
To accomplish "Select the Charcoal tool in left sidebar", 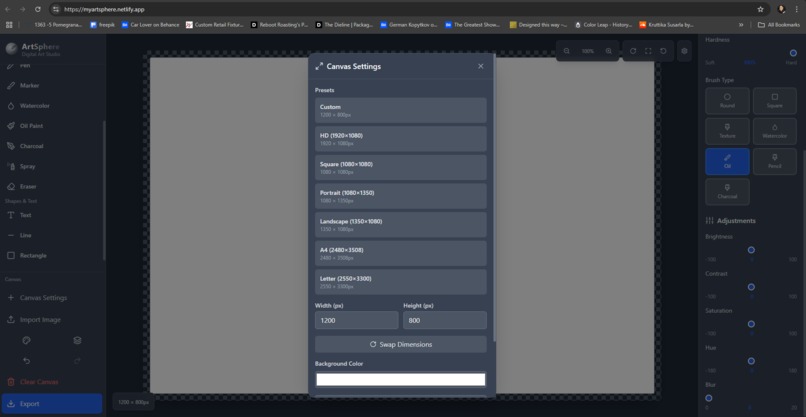I will [x=51, y=146].
